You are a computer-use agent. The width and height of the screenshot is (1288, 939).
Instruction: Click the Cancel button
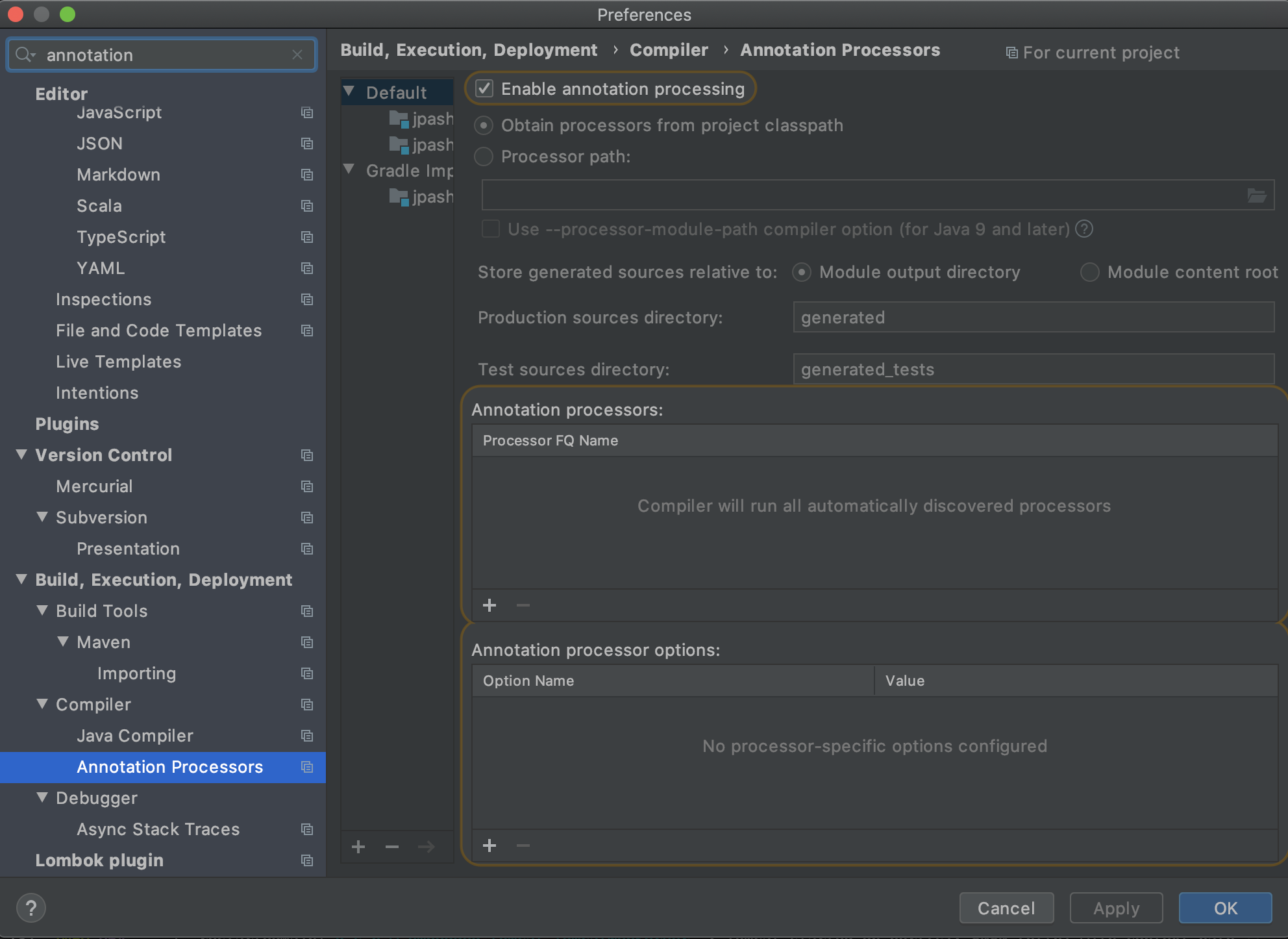pyautogui.click(x=1006, y=908)
